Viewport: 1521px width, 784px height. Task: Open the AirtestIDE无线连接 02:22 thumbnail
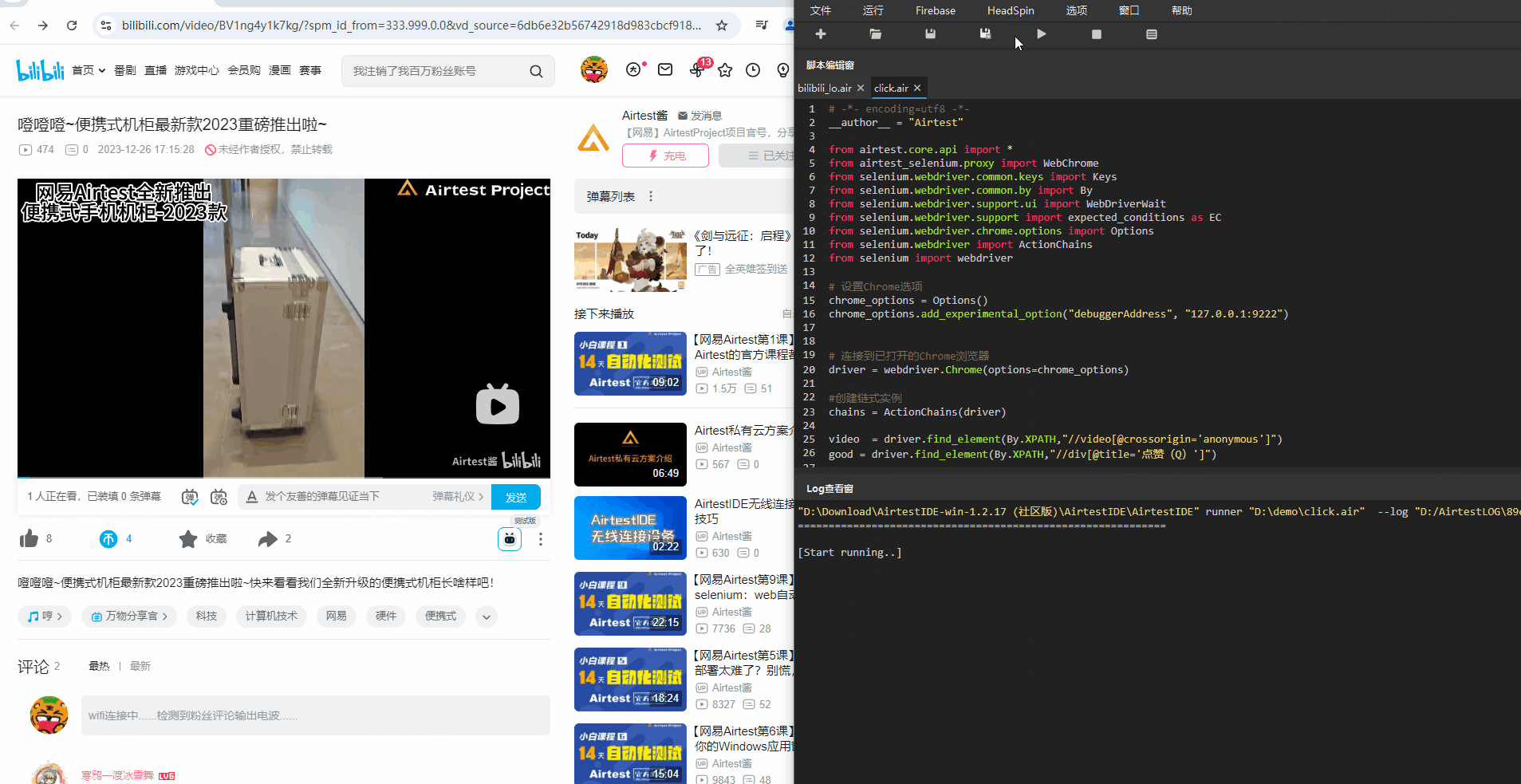coord(630,528)
